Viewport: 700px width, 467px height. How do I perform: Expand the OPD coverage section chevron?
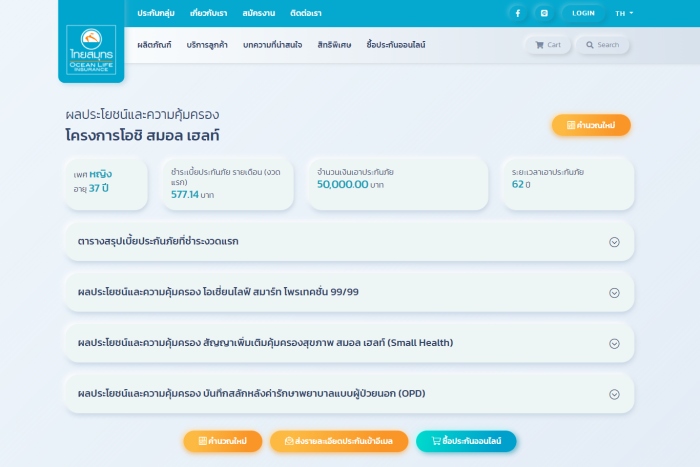coord(614,394)
